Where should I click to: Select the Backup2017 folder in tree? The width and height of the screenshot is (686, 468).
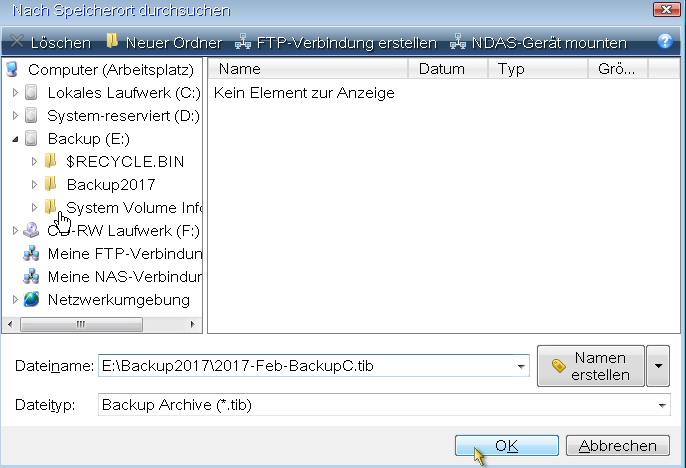[110, 184]
